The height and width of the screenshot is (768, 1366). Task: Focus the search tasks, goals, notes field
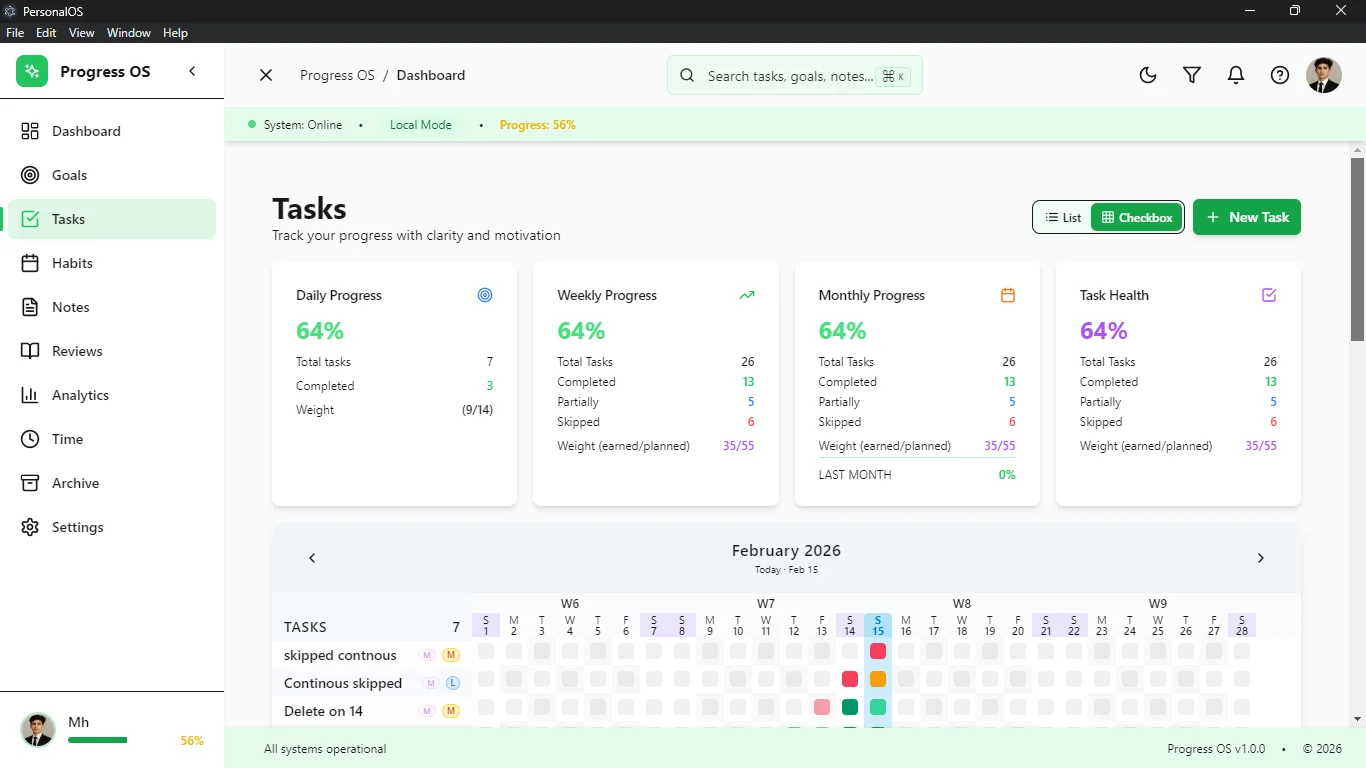point(795,75)
